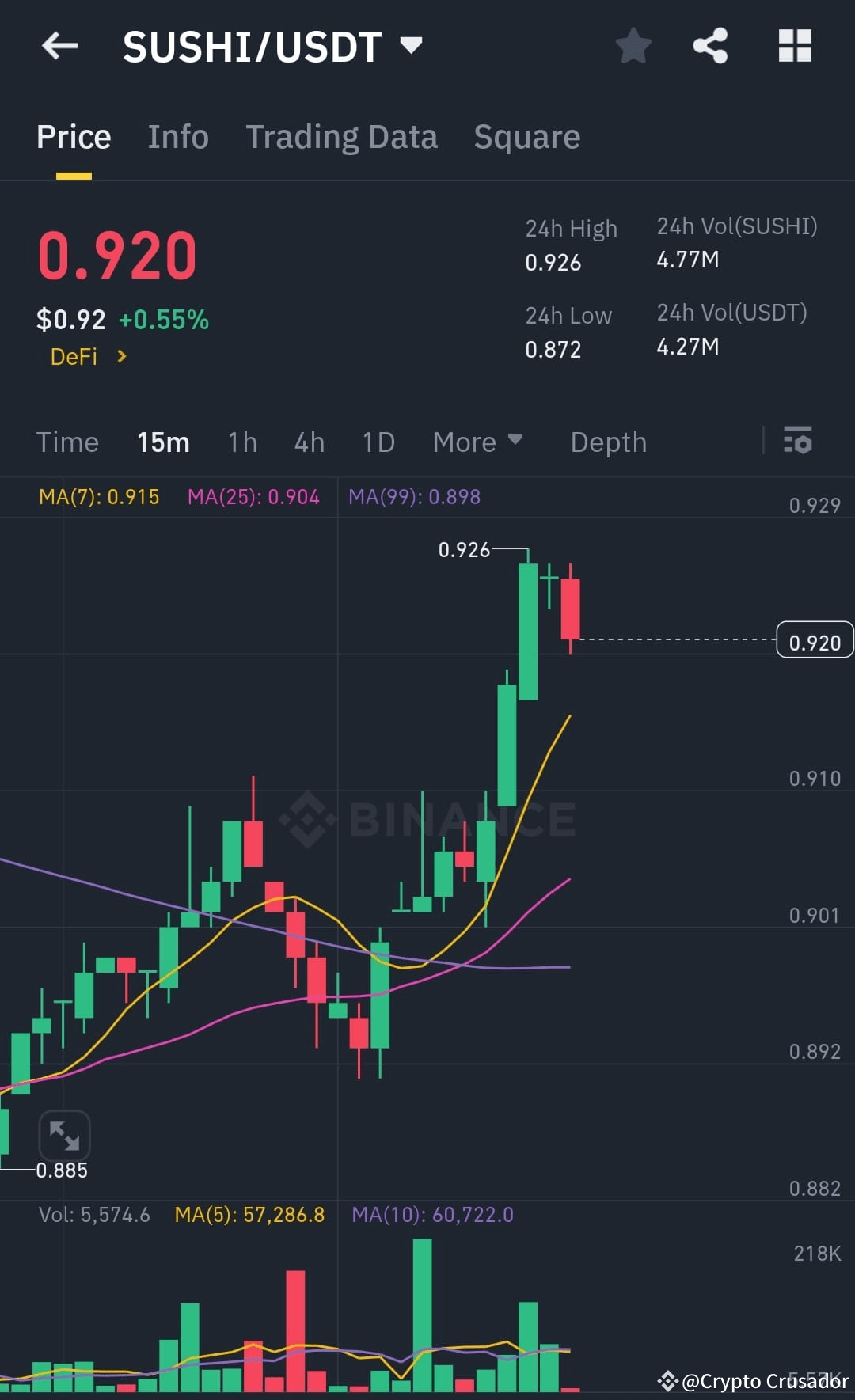Switch to the Info tab
Screen dimensions: 855x1400
(177, 136)
